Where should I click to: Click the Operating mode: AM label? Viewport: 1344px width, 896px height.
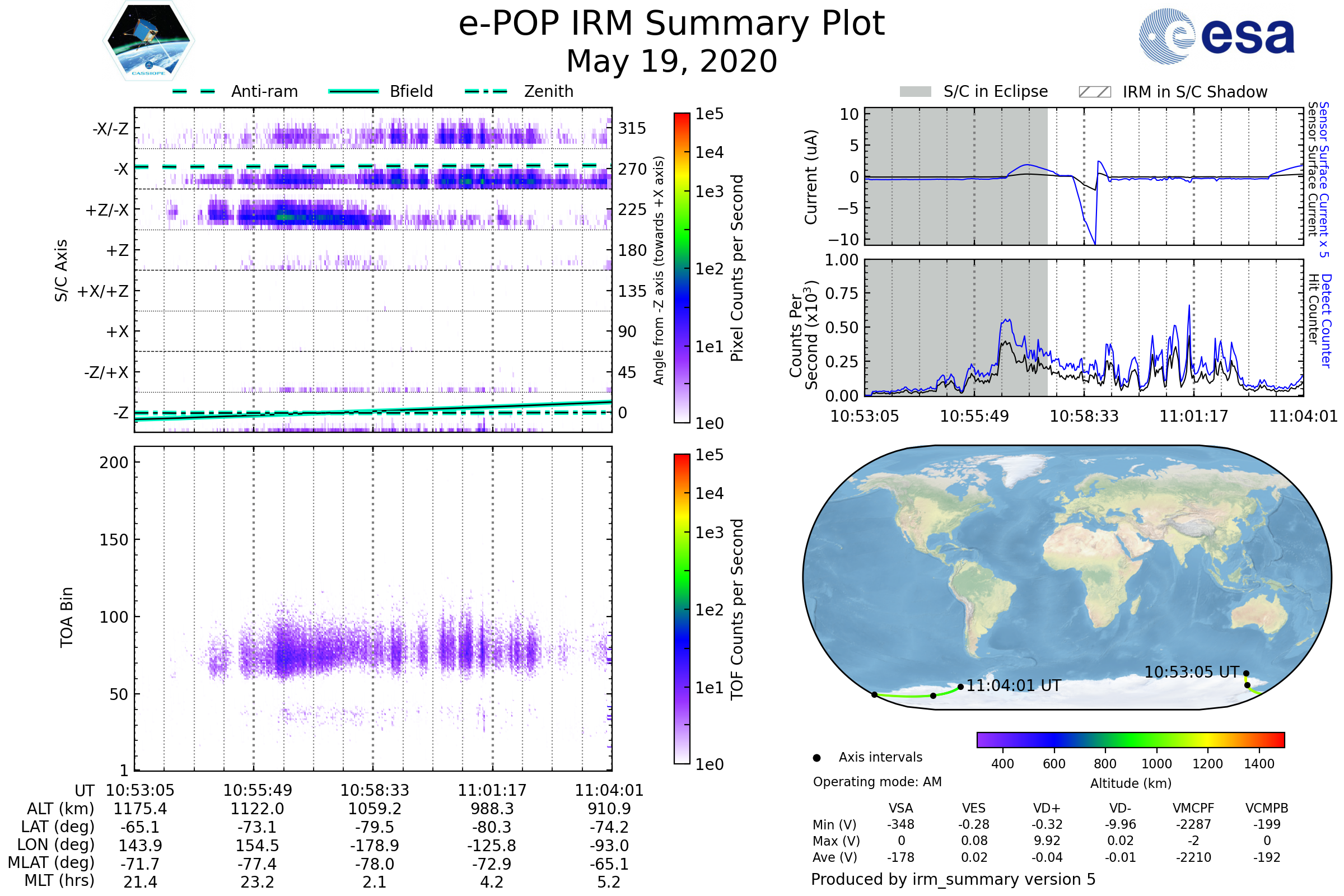coord(877,782)
